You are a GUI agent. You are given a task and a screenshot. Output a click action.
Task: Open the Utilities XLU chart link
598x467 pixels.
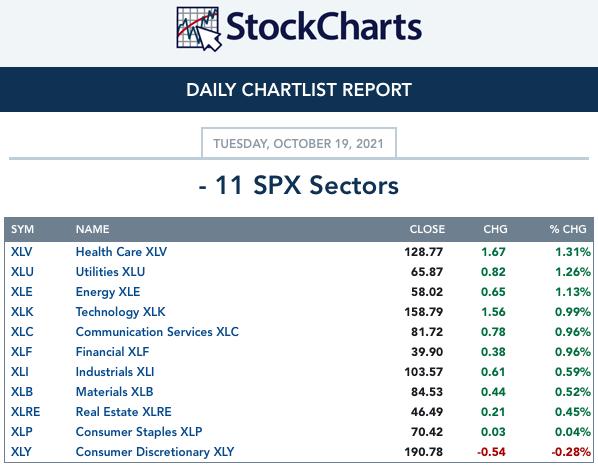pos(110,272)
